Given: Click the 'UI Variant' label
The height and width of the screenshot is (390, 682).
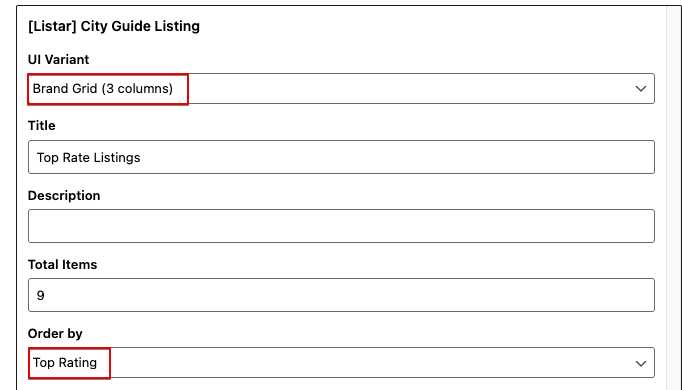Looking at the screenshot, I should point(58,59).
